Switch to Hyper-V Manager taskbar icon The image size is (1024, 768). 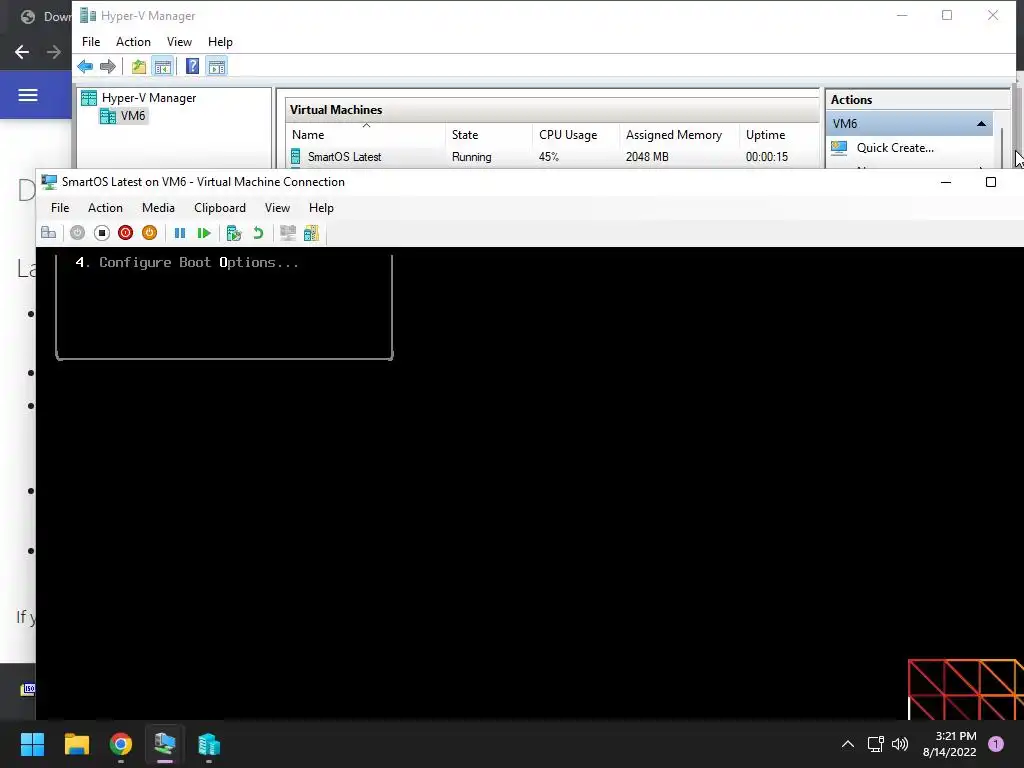[x=209, y=744]
